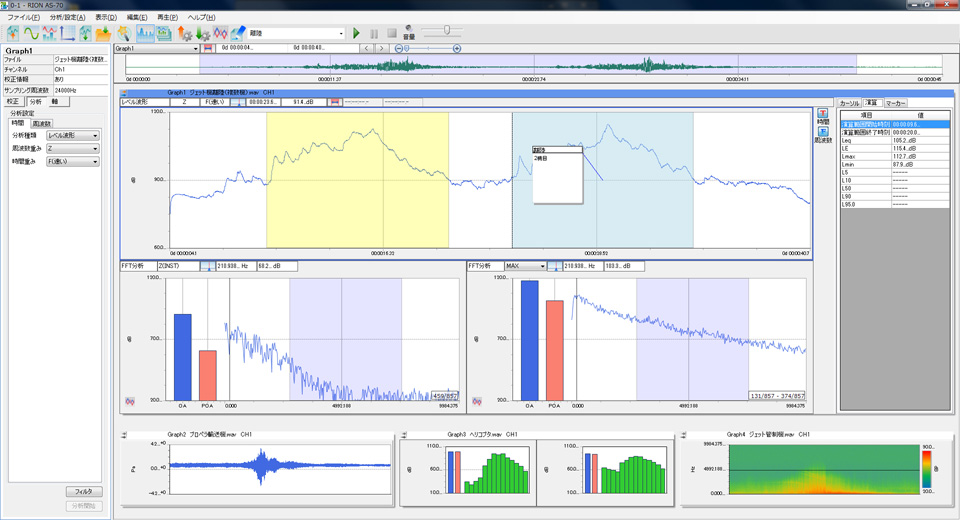Toggle the cursor button in left FFT header
Screen dimensions: 960x520
tap(208, 266)
